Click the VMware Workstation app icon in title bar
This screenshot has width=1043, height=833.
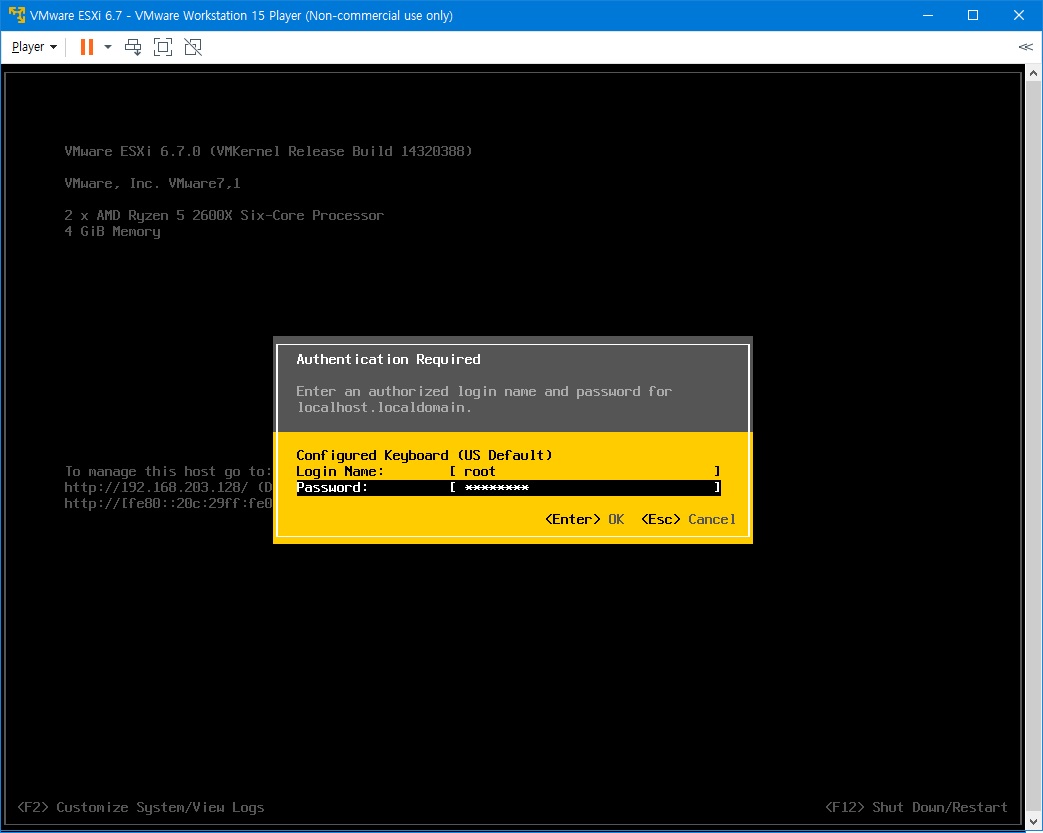click(x=16, y=15)
